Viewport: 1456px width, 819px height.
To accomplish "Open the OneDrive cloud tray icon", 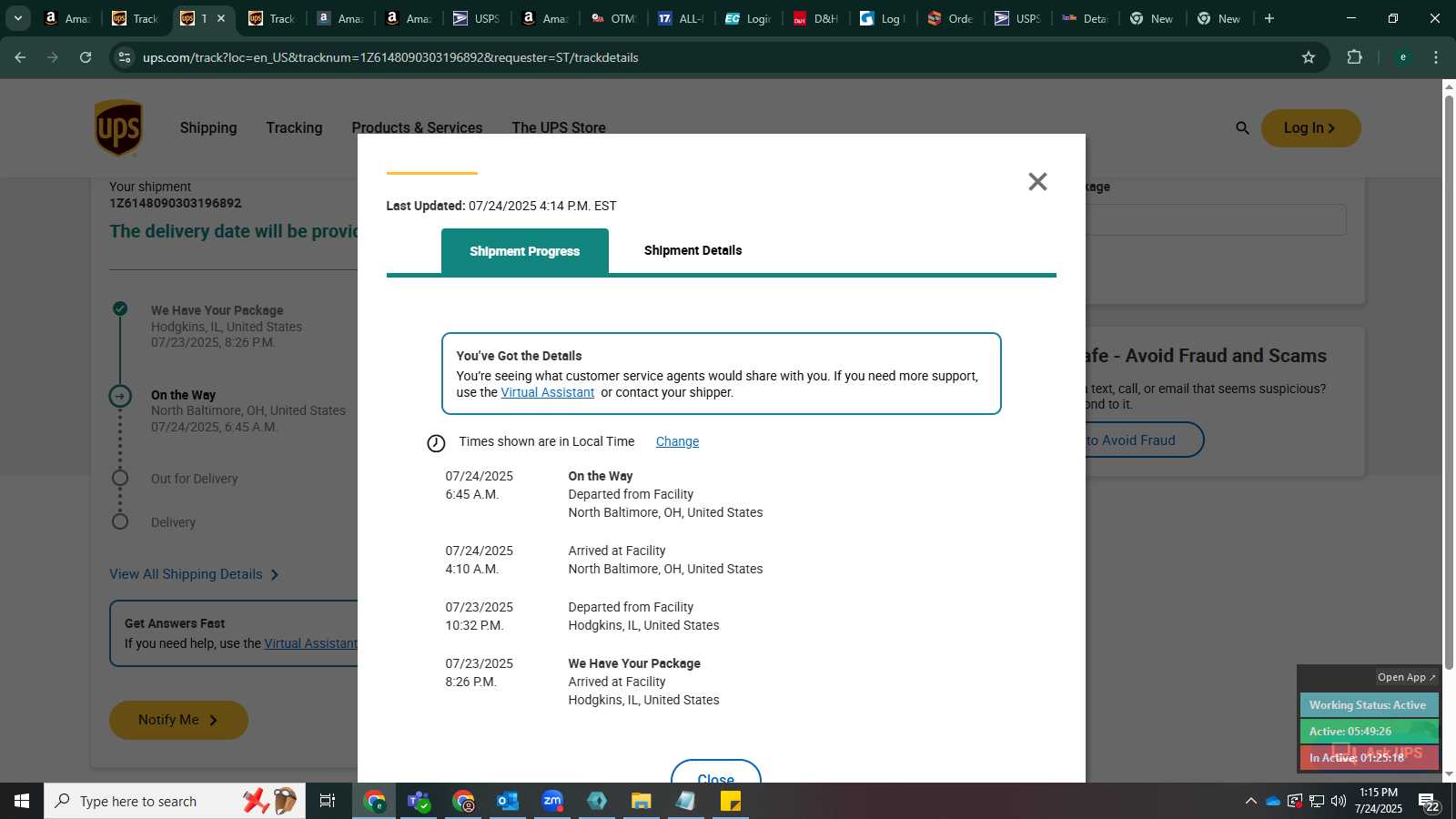I will click(x=1273, y=801).
